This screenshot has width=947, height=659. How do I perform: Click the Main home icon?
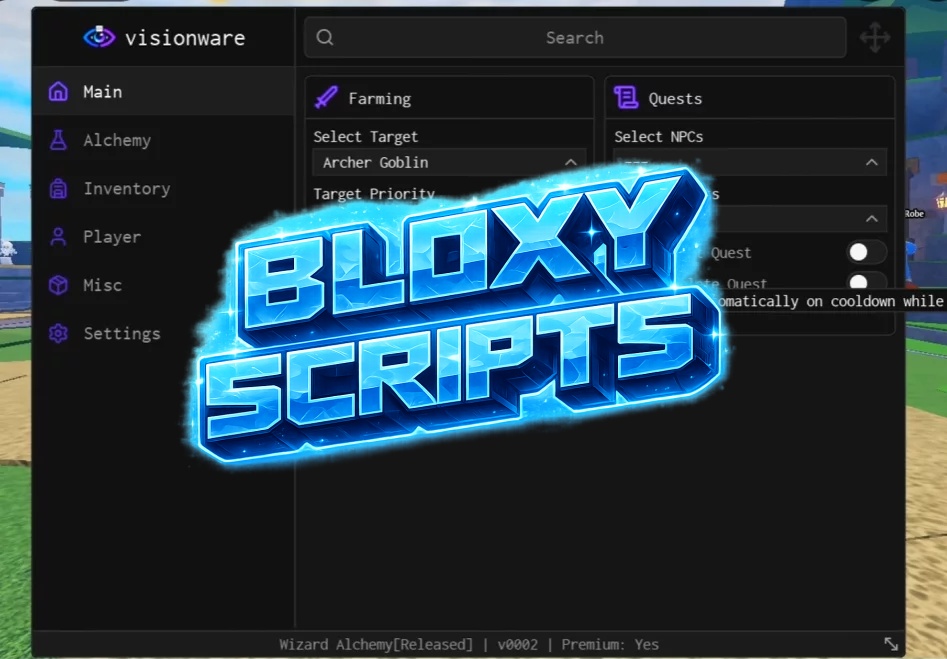[x=59, y=91]
